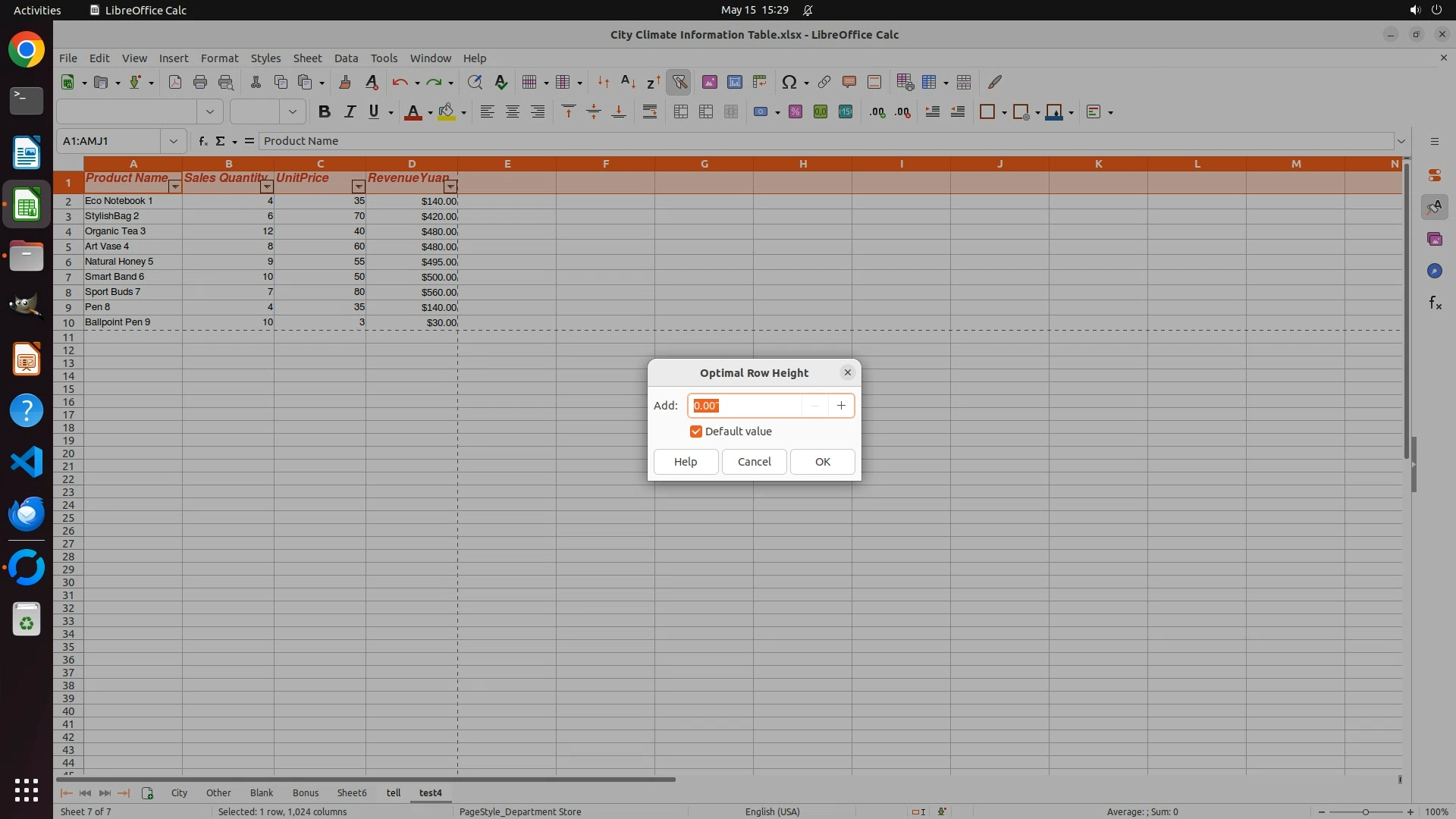Open the Name Box dropdown arrow
Screen dimensions: 1456x819
174,141
